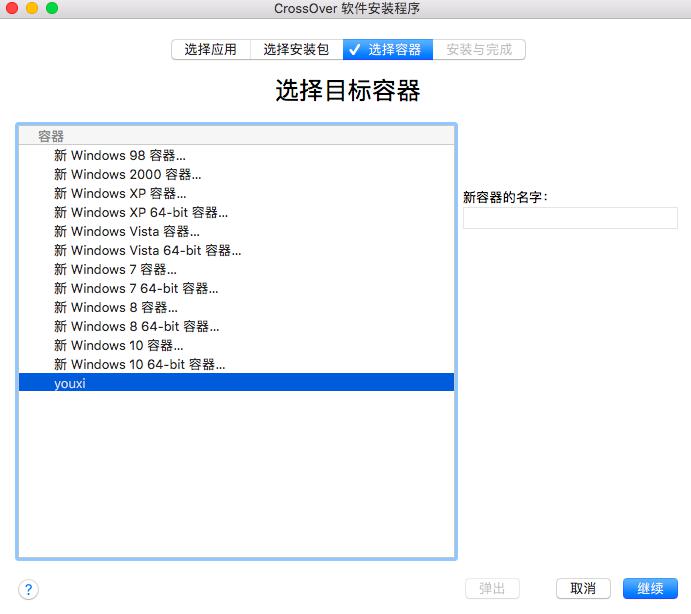The height and width of the screenshot is (614, 691).
Task: Click the 取消 button
Action: pos(583,588)
